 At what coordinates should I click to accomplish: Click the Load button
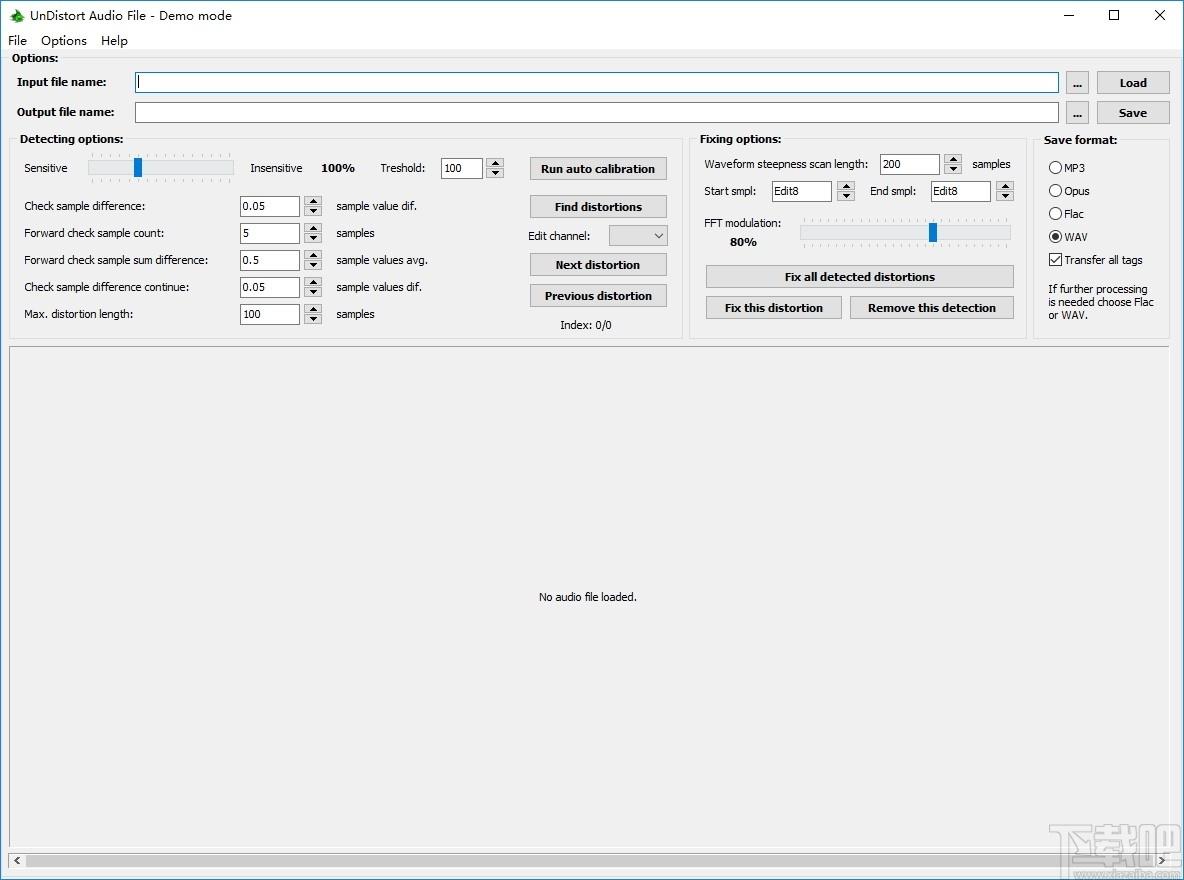coord(1133,83)
